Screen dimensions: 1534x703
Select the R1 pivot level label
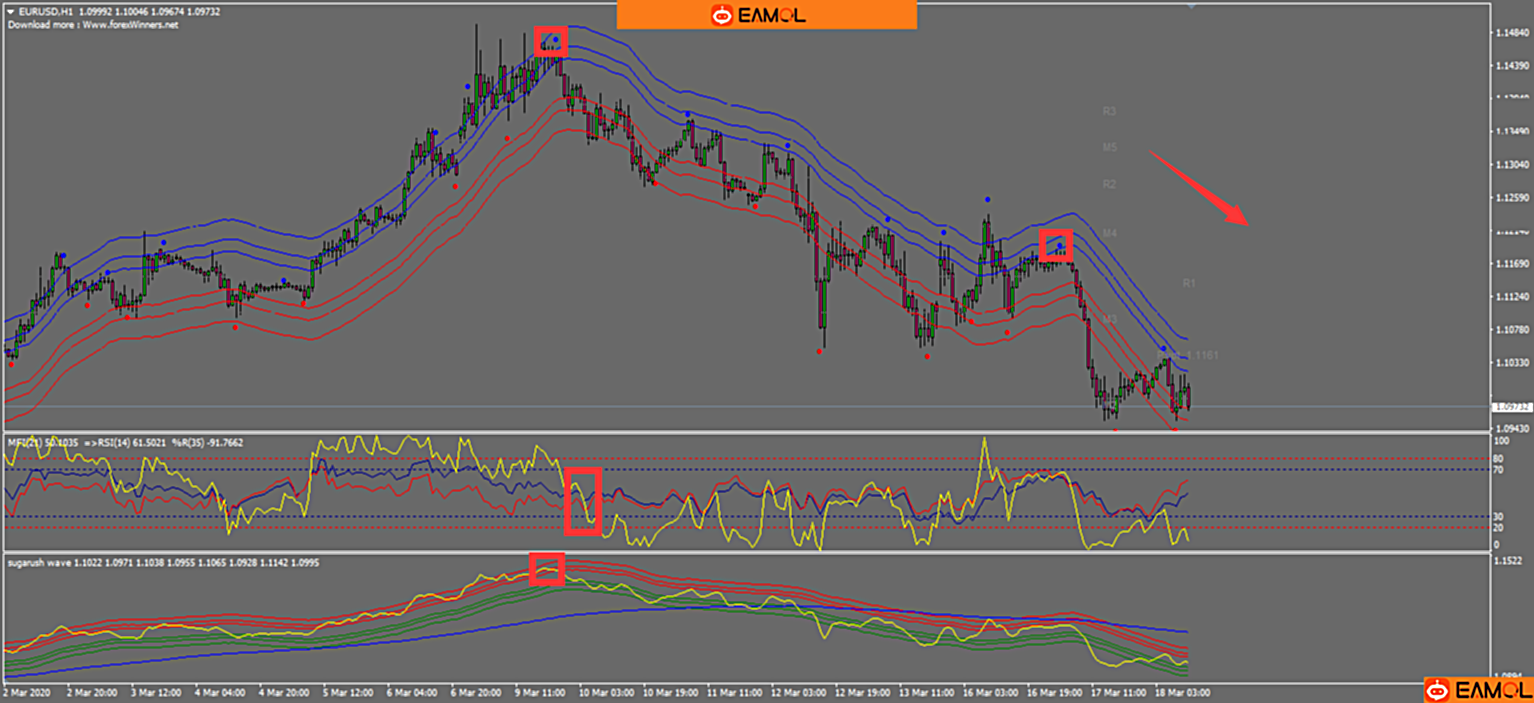click(1189, 284)
